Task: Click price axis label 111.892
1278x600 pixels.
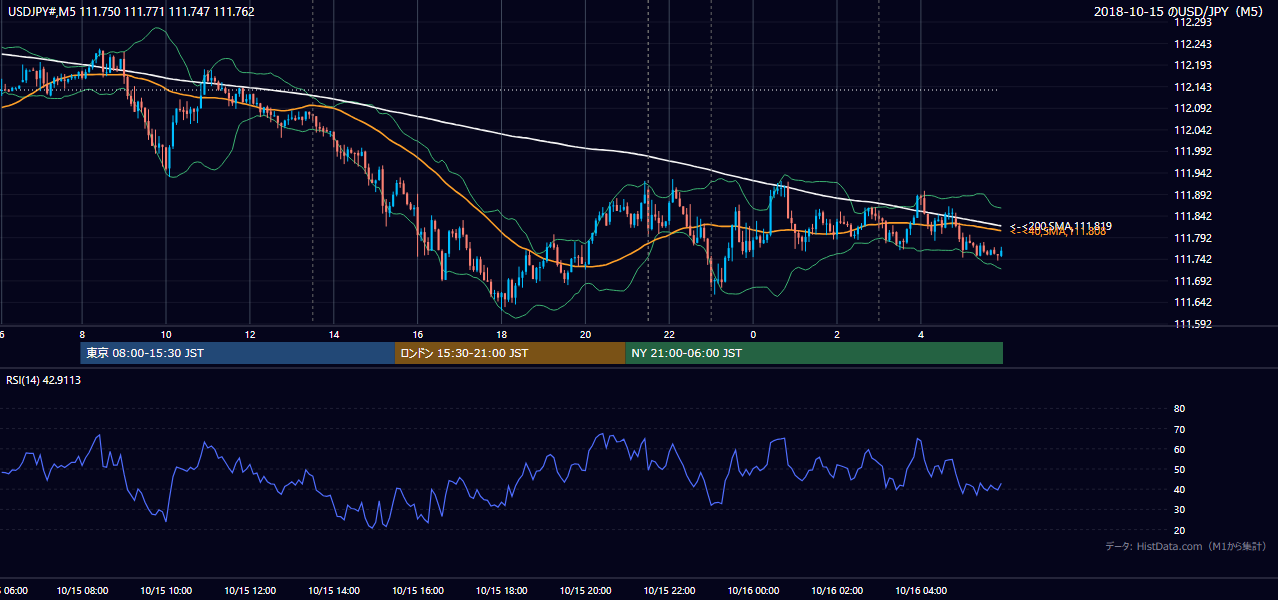Action: 1195,195
